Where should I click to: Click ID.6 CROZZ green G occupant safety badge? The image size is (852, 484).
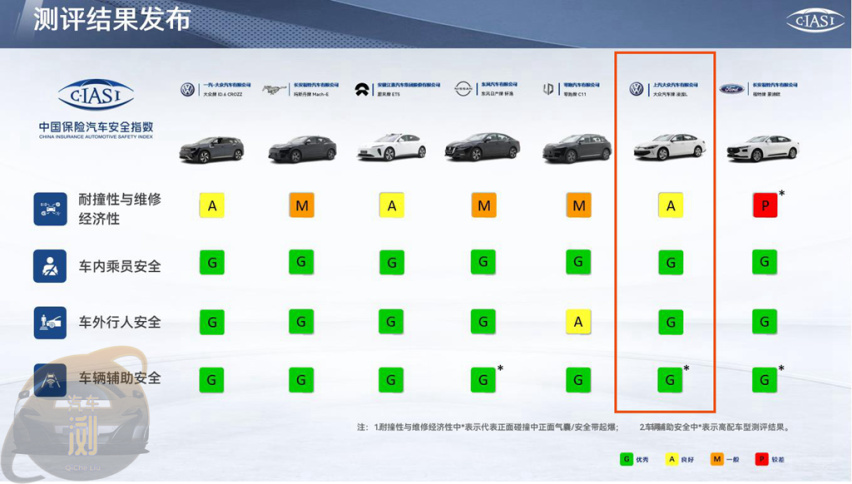pyautogui.click(x=212, y=262)
